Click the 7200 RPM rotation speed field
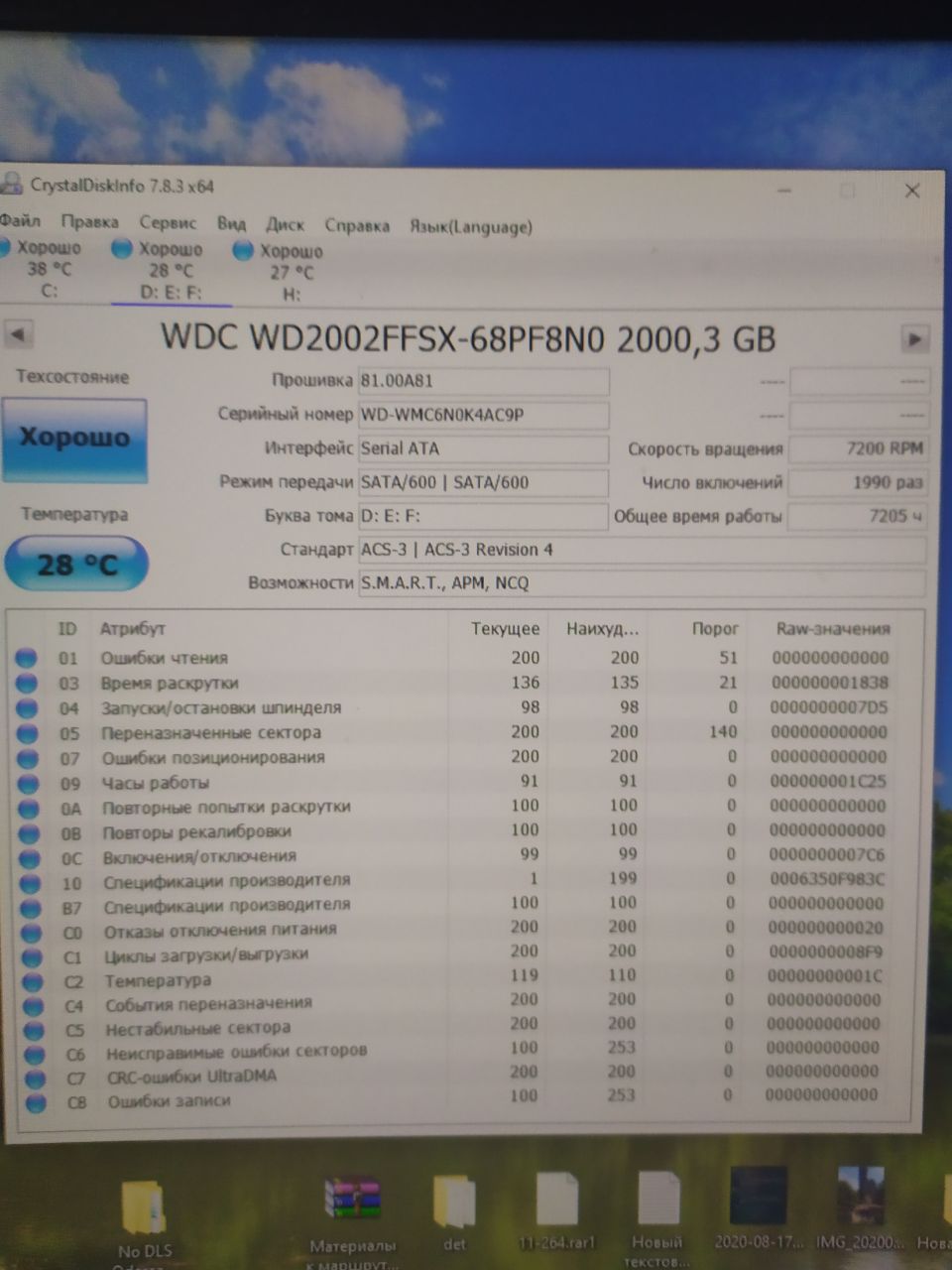This screenshot has height=1270, width=952. tap(858, 449)
